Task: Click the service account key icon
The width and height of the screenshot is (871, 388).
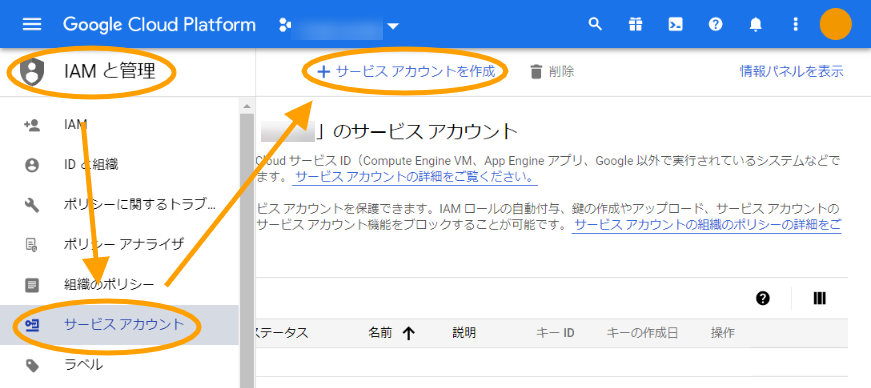Action: 32,325
